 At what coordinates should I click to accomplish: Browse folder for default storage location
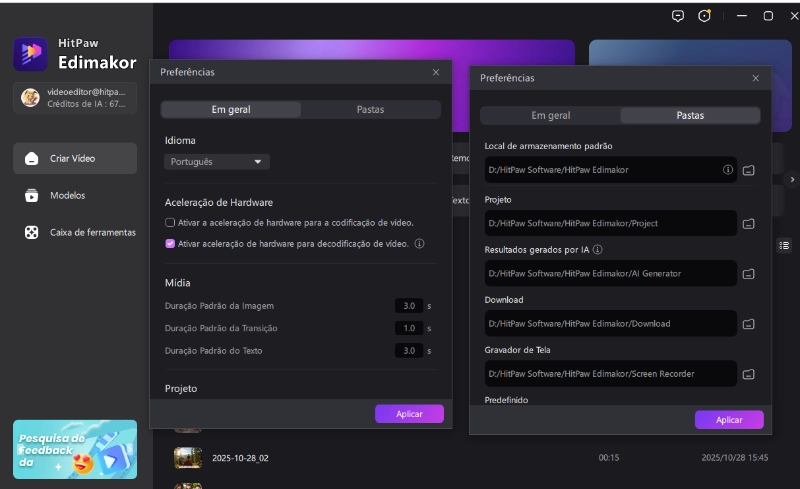click(x=748, y=170)
